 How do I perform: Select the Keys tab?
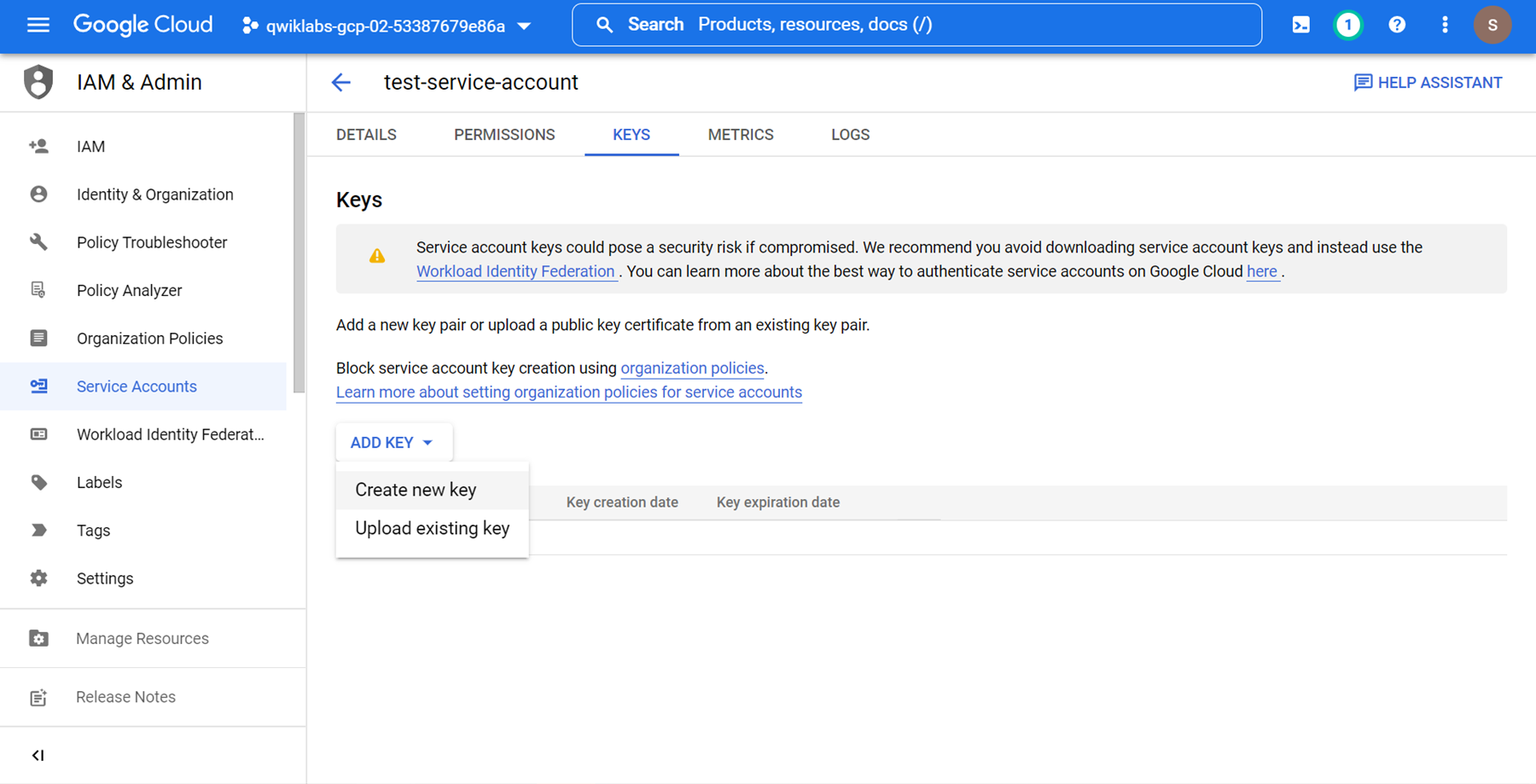[x=631, y=135]
